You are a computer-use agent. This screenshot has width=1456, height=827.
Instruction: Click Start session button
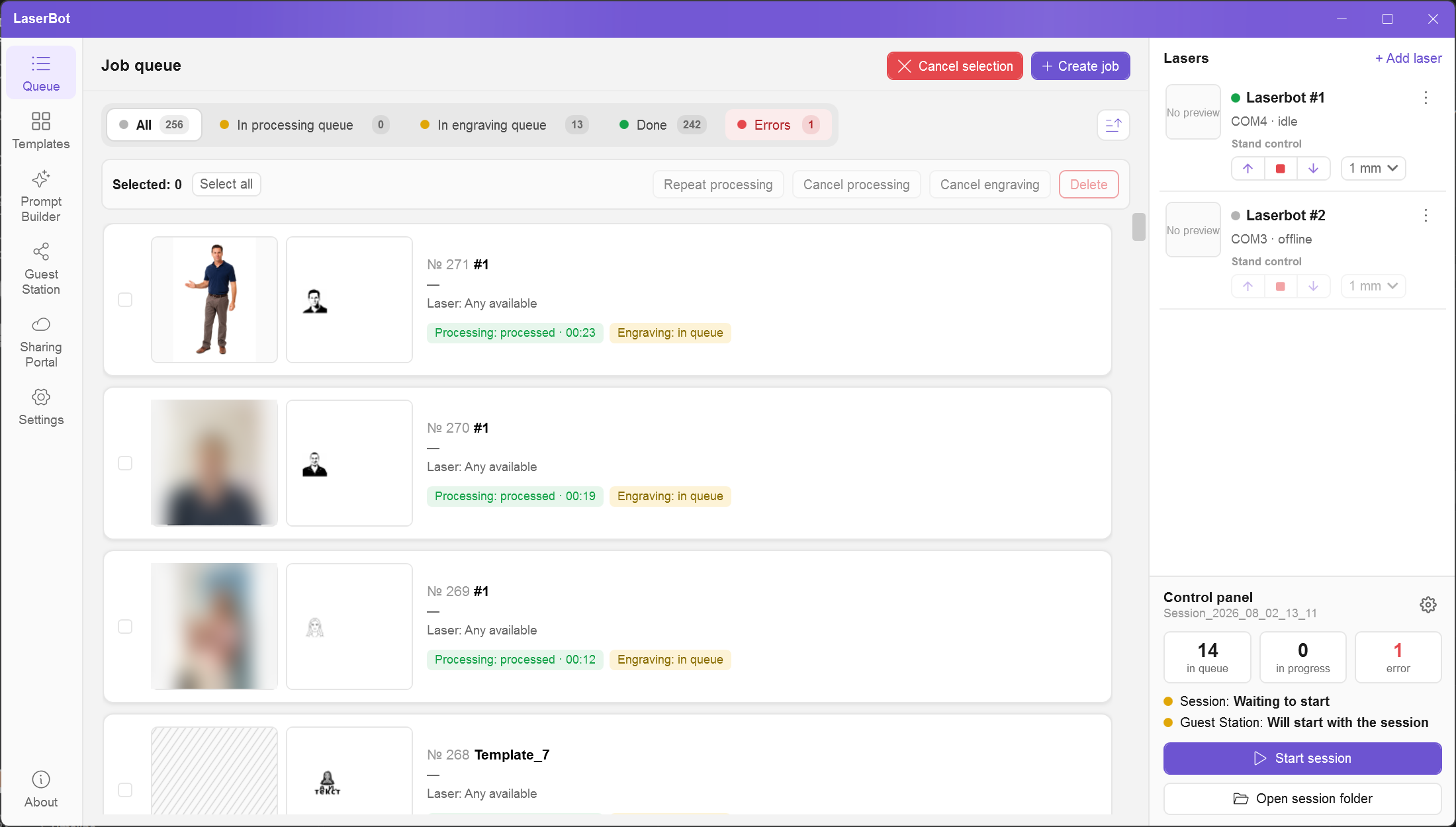pyautogui.click(x=1302, y=758)
